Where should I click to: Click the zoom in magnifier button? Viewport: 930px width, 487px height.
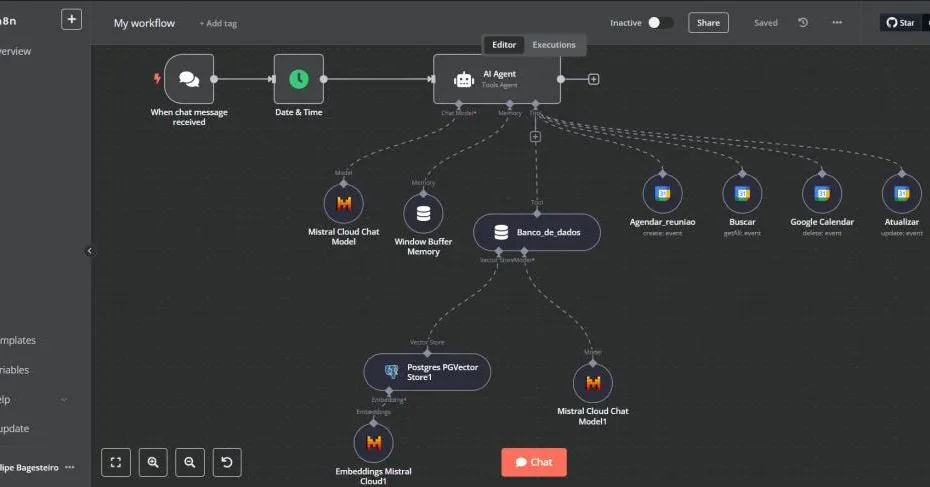coord(153,462)
